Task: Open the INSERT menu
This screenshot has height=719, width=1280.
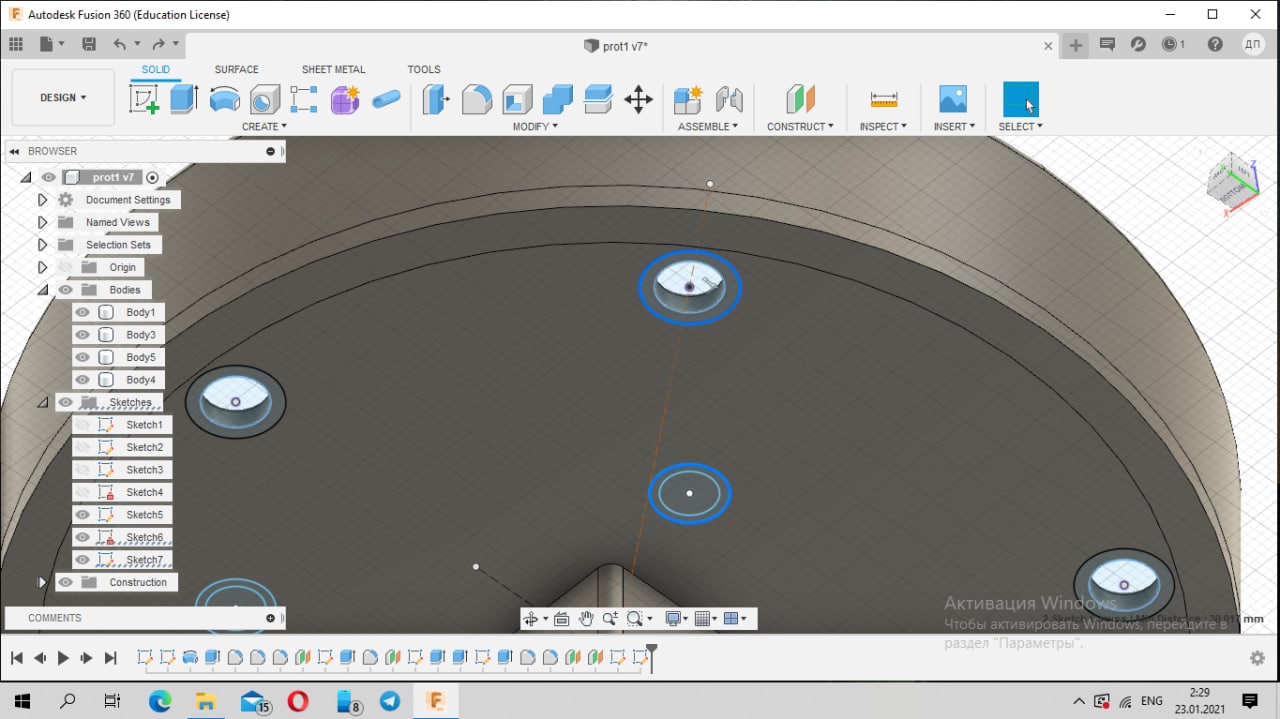Action: coord(954,127)
